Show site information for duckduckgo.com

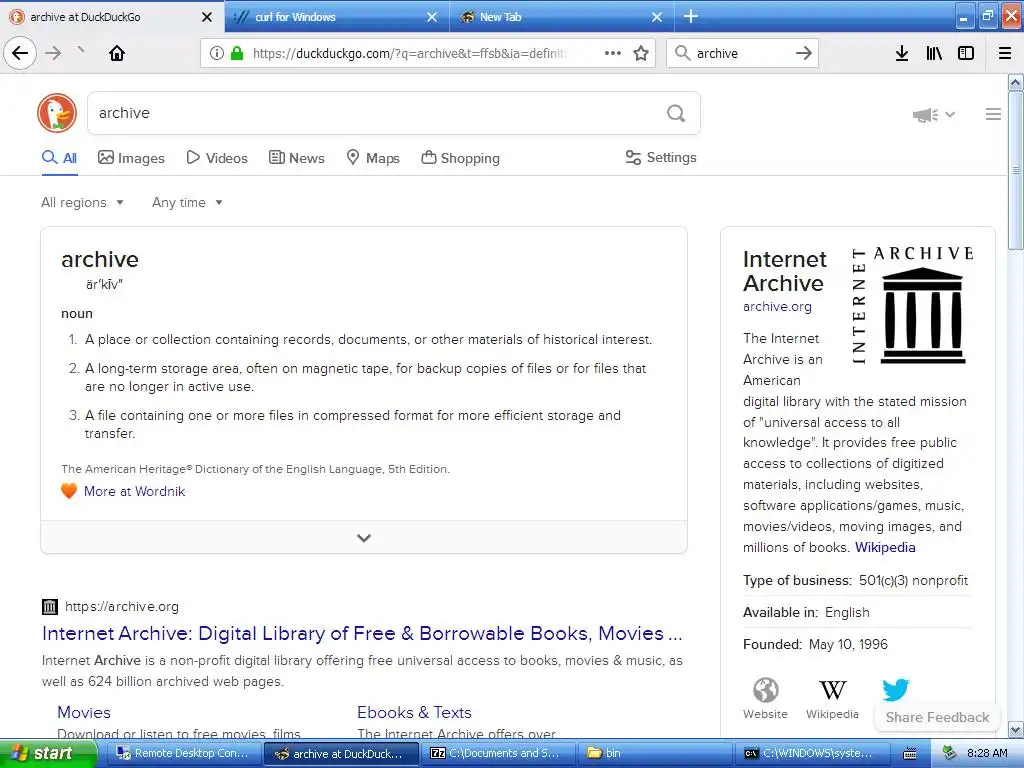(x=217, y=54)
